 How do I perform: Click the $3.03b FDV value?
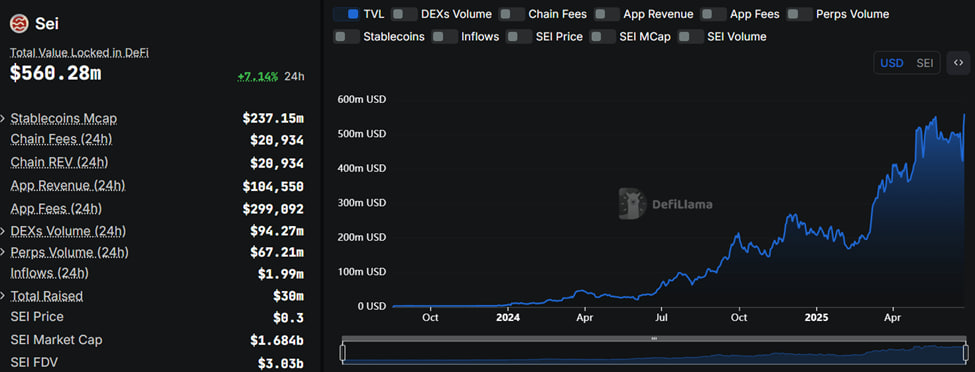[280, 363]
